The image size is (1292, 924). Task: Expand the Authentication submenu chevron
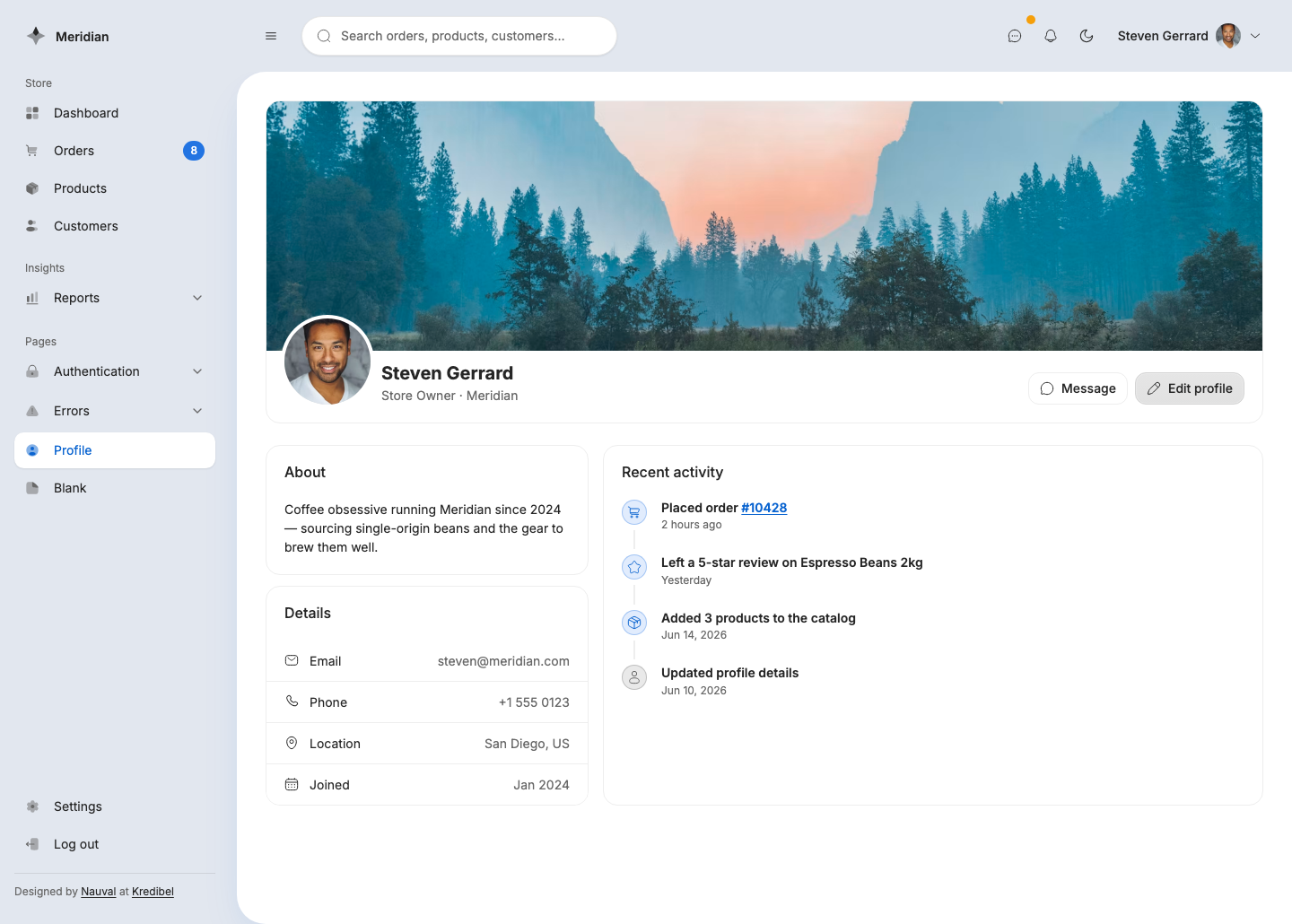click(x=197, y=371)
